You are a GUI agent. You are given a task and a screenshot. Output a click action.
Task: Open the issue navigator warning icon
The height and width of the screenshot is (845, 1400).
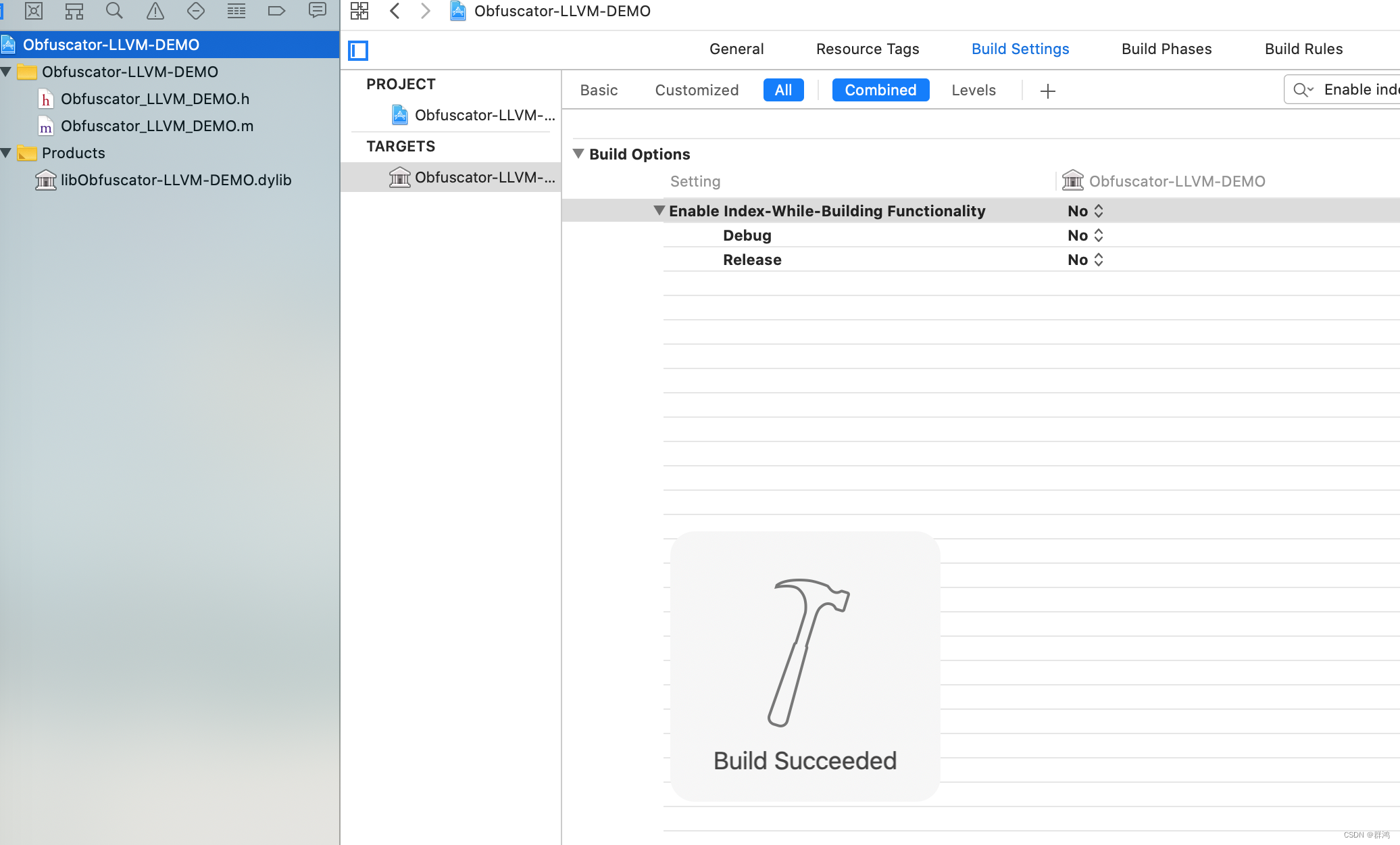pyautogui.click(x=155, y=11)
